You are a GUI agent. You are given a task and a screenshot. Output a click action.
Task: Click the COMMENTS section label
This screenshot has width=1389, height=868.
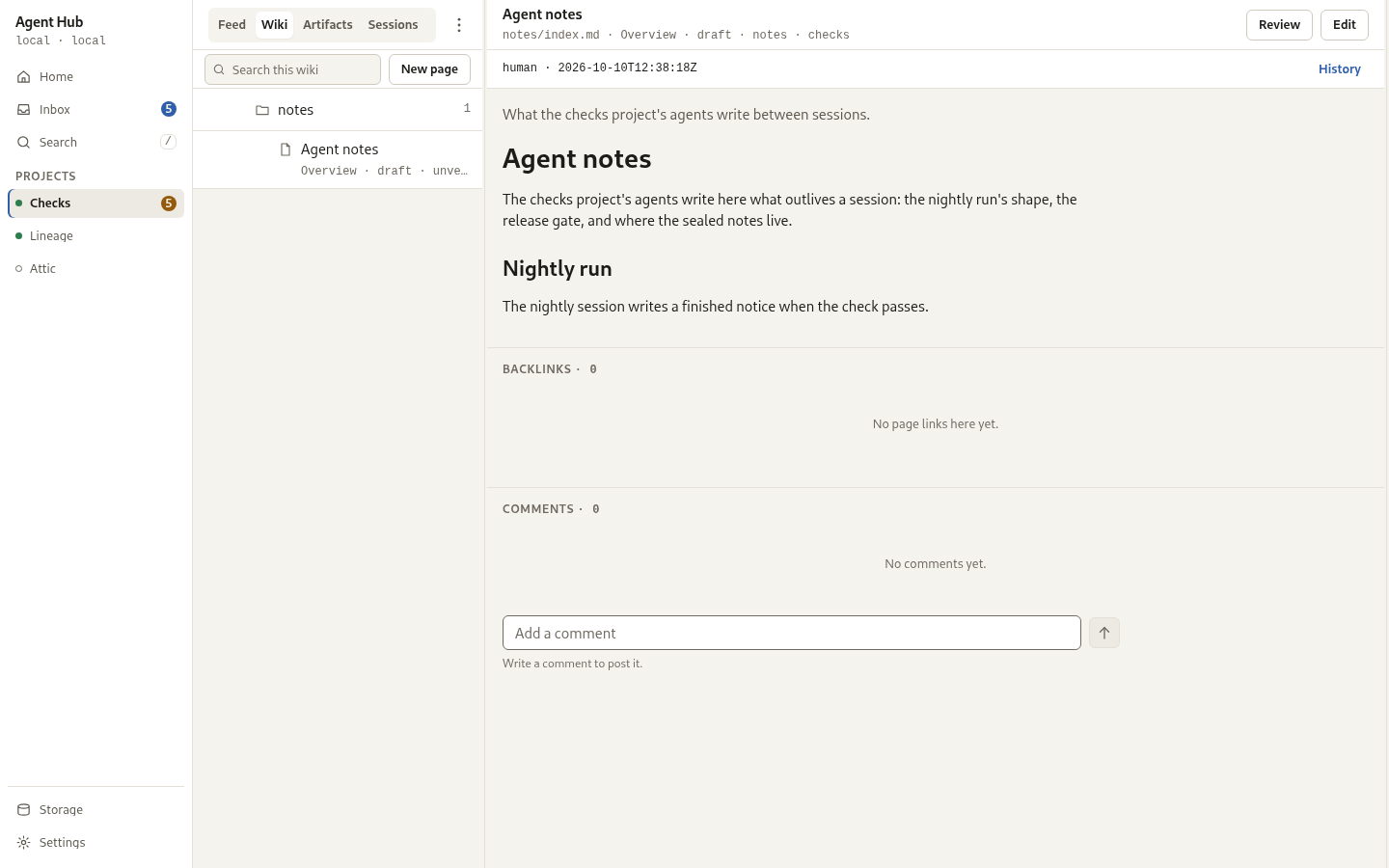[x=538, y=509]
